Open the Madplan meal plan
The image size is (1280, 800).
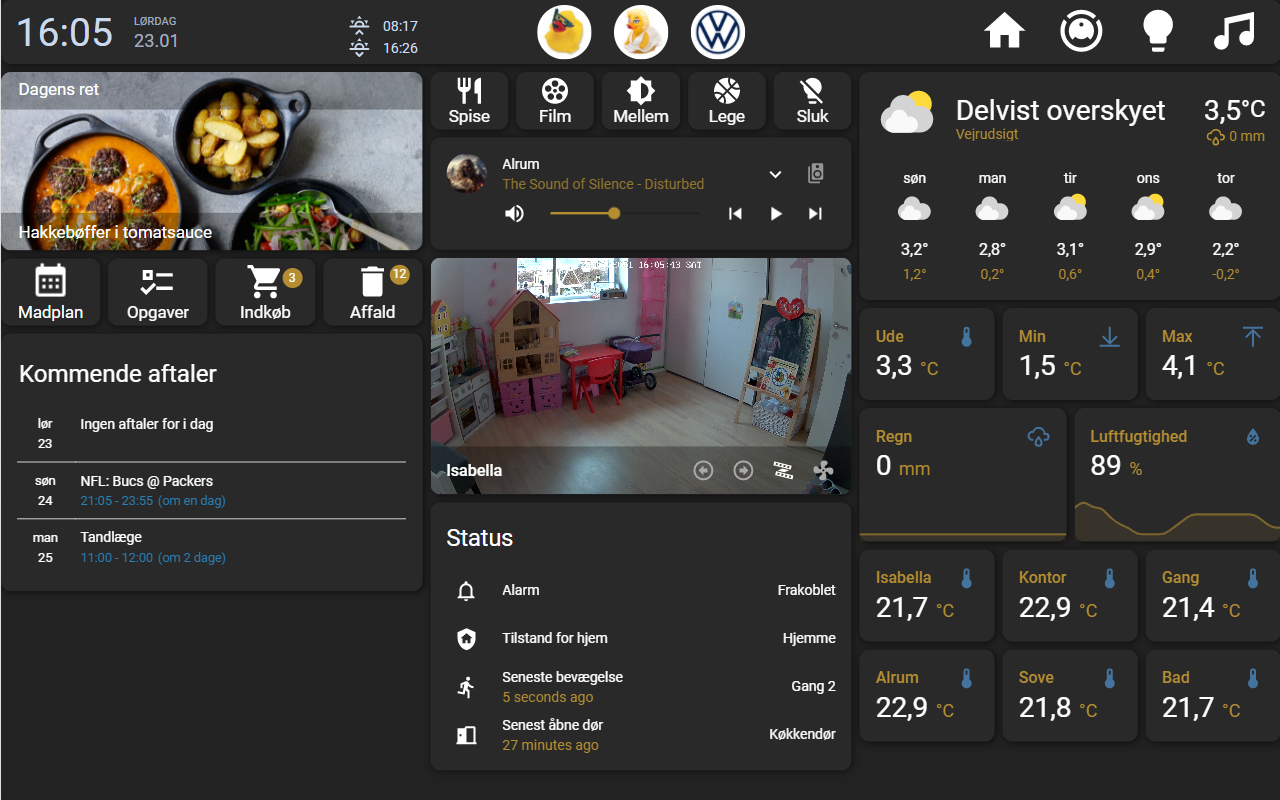click(x=50, y=292)
